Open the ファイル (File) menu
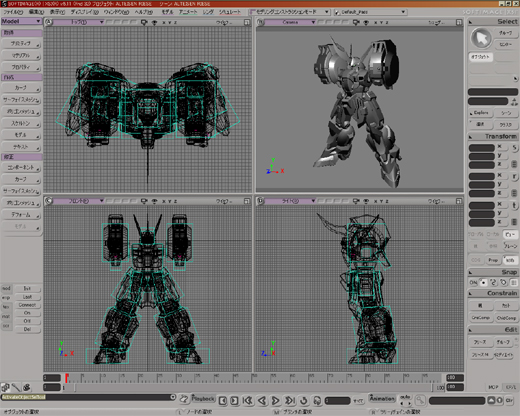The height and width of the screenshot is (416, 520). coord(13,12)
